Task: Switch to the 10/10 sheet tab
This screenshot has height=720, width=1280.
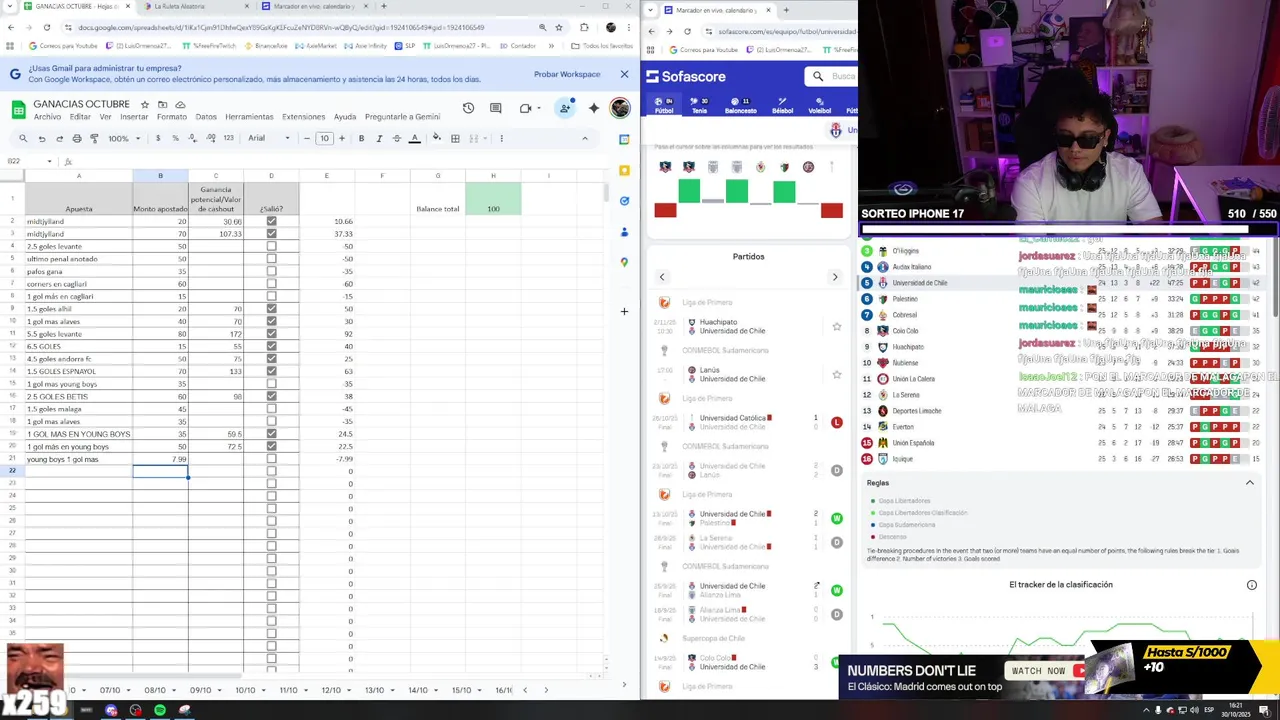Action: (245, 690)
